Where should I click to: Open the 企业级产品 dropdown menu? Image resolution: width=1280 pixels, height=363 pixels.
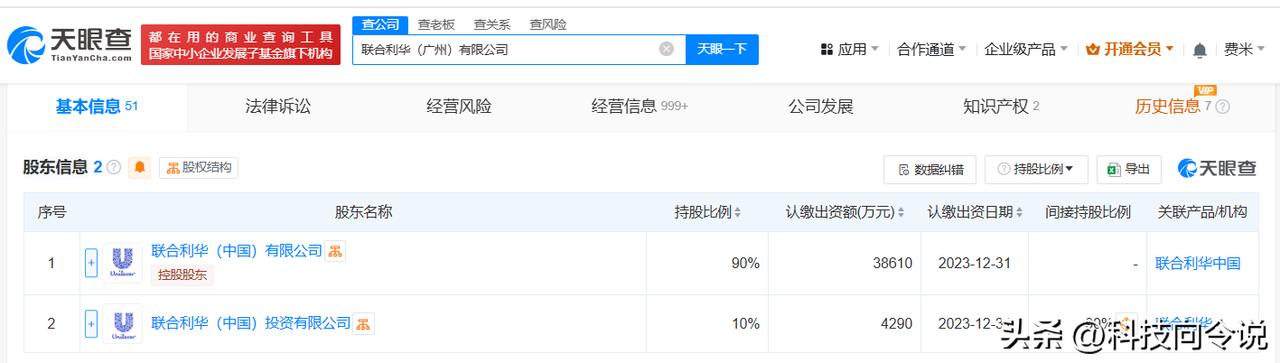point(1027,49)
